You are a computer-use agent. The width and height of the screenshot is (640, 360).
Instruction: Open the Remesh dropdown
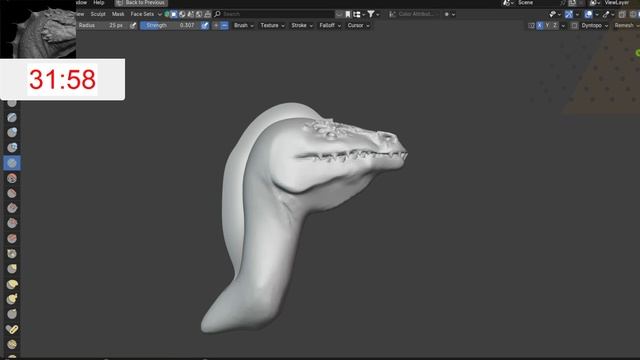tap(626, 25)
